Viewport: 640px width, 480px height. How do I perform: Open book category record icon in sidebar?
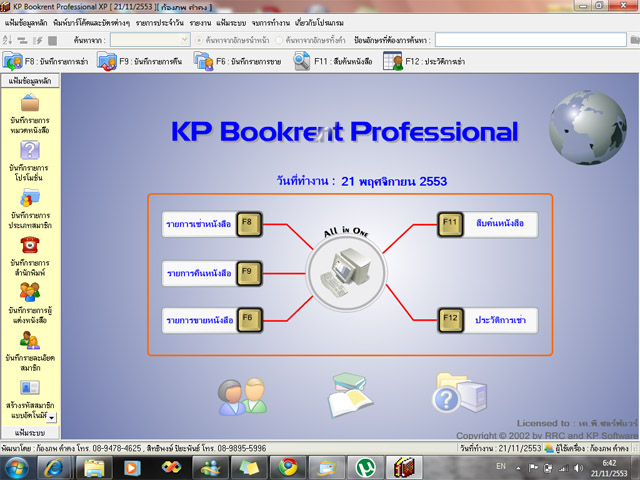click(x=30, y=103)
